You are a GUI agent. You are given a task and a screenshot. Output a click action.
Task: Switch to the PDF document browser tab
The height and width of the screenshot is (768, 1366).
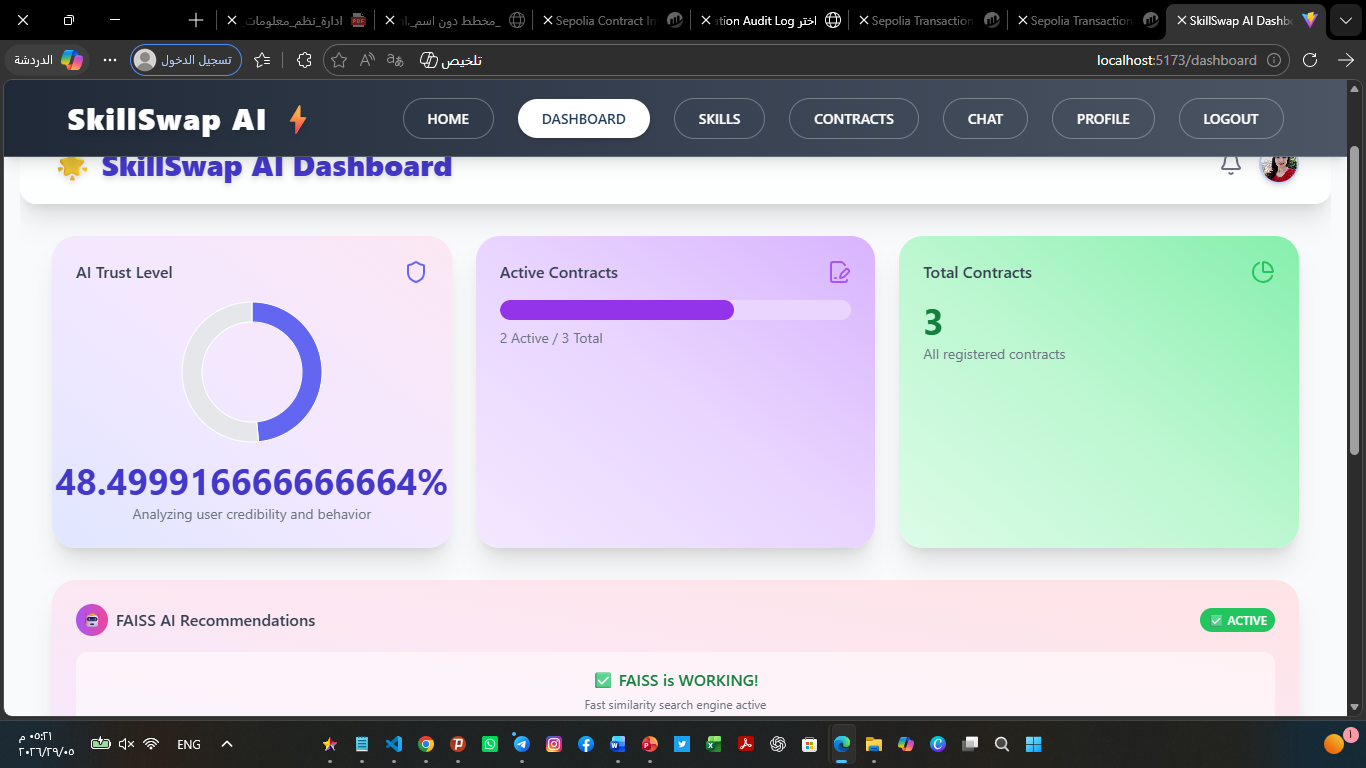[x=295, y=20]
